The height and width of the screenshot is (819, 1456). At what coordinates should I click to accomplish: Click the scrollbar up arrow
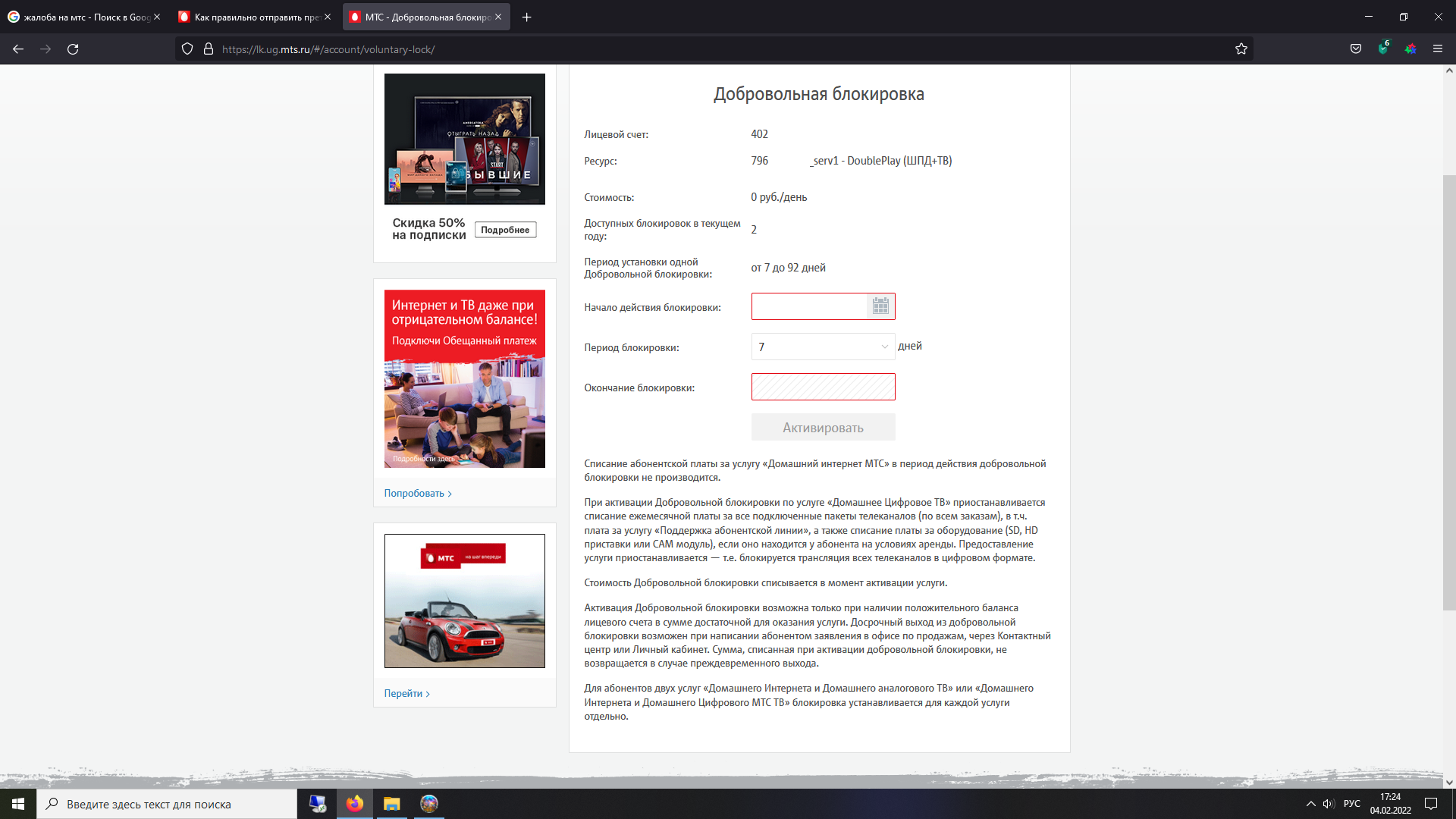coord(1449,71)
